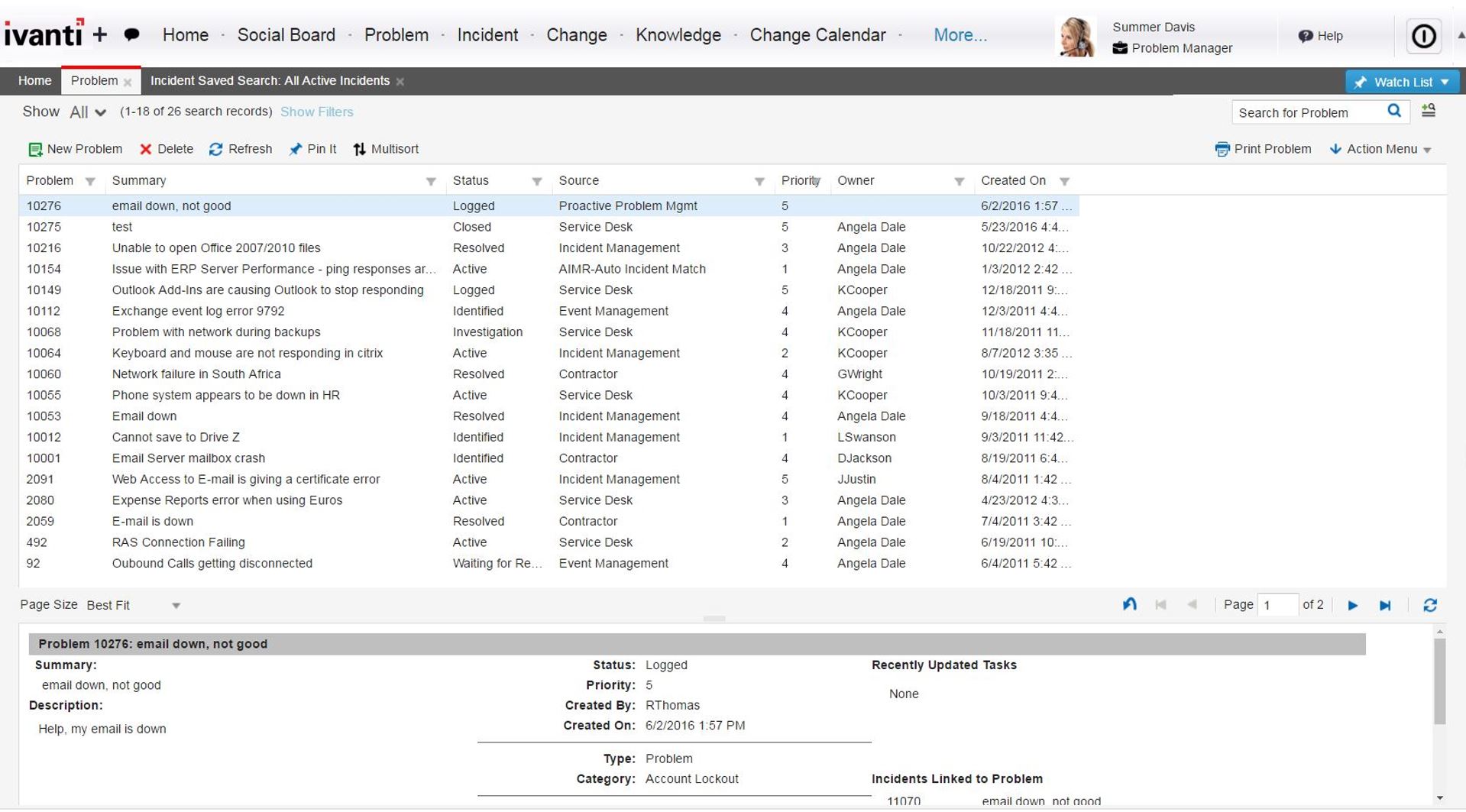Open Change menu item
1466x812 pixels.
577,35
